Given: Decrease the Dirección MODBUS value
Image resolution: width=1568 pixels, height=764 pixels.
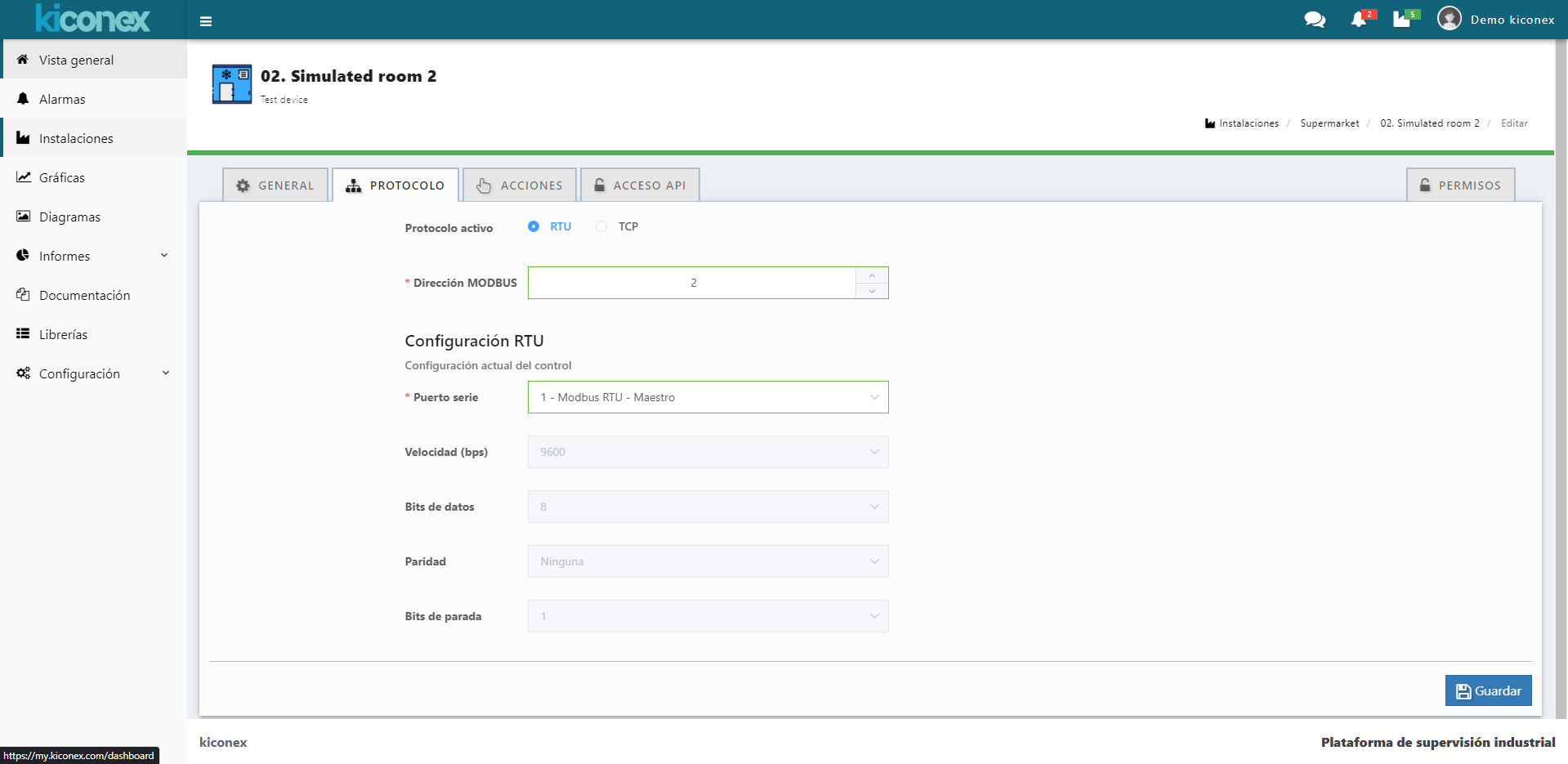Looking at the screenshot, I should 872,291.
